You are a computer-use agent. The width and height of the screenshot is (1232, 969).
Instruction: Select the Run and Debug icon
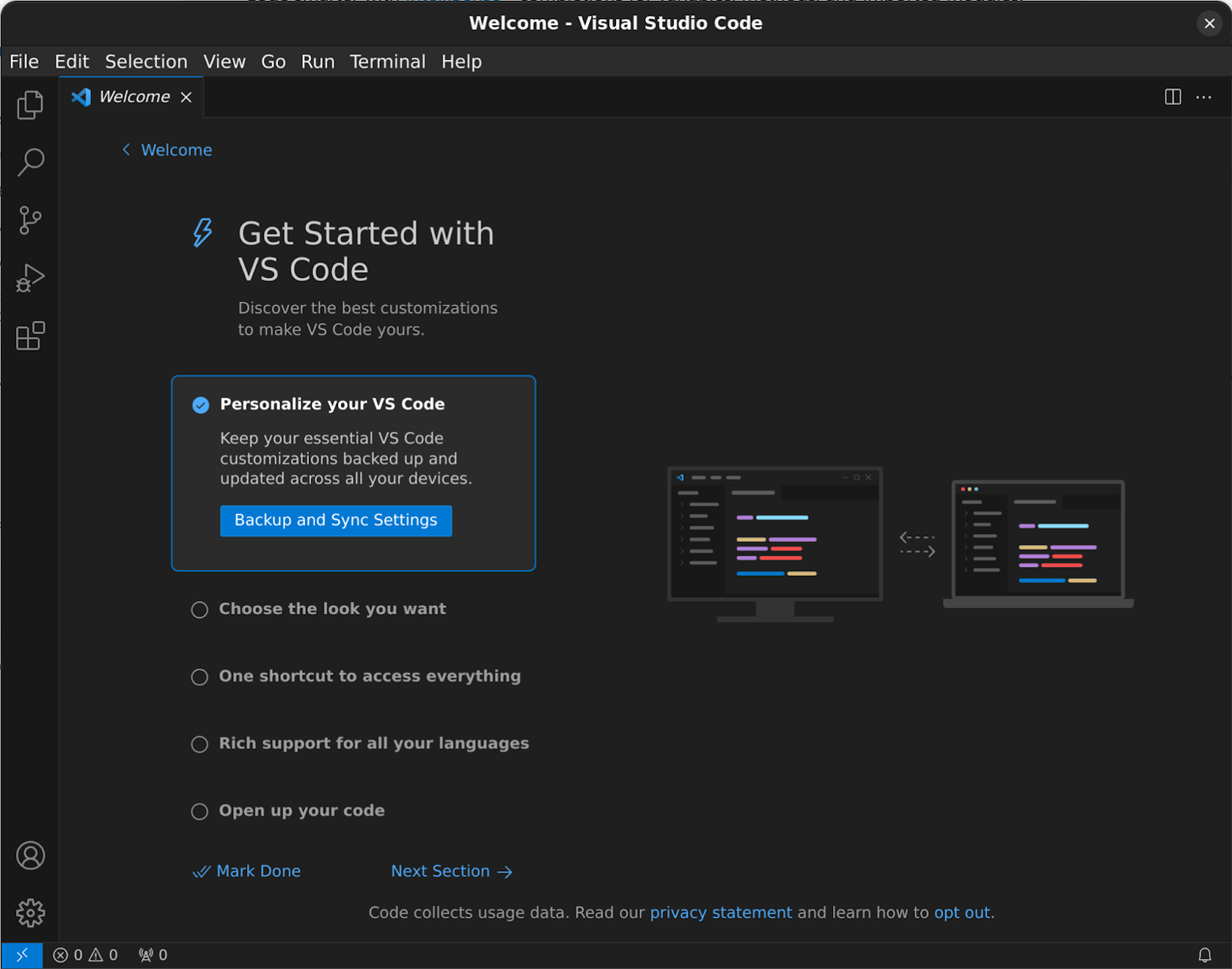[30, 277]
